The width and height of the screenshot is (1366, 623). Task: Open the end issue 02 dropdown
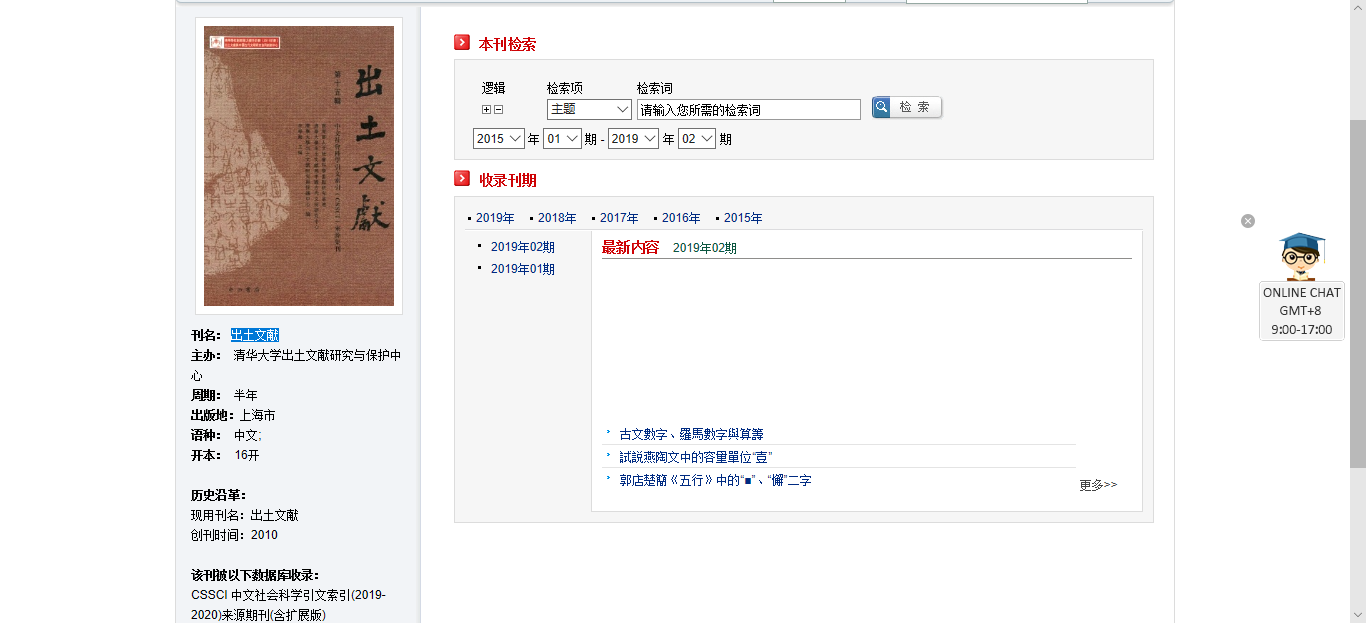697,139
